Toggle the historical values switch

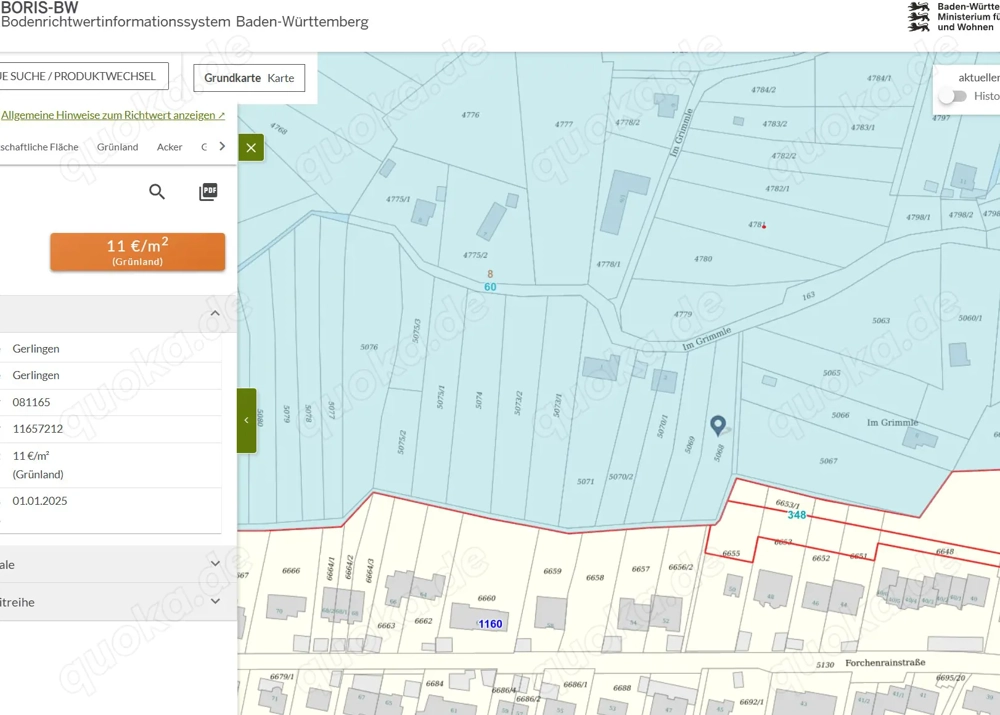click(953, 96)
